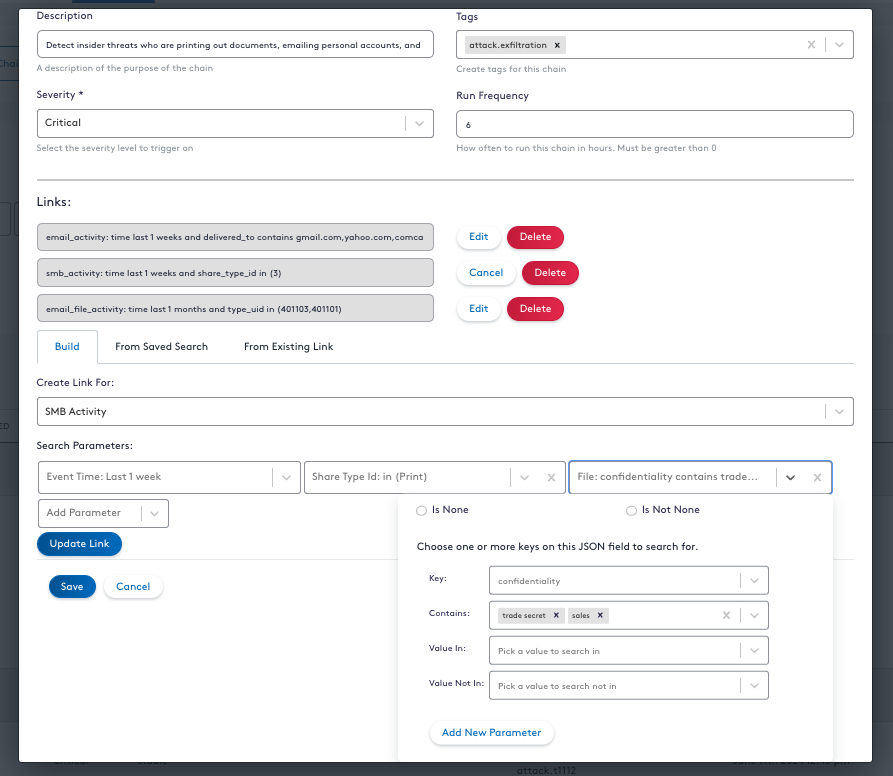Open the Value Not In dropdown
This screenshot has width=893, height=776.
629,686
